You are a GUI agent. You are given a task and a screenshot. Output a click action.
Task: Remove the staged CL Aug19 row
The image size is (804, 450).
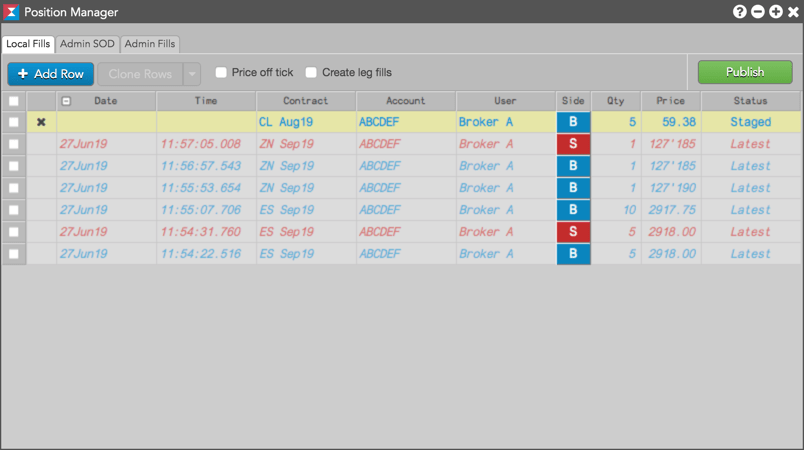coord(41,122)
